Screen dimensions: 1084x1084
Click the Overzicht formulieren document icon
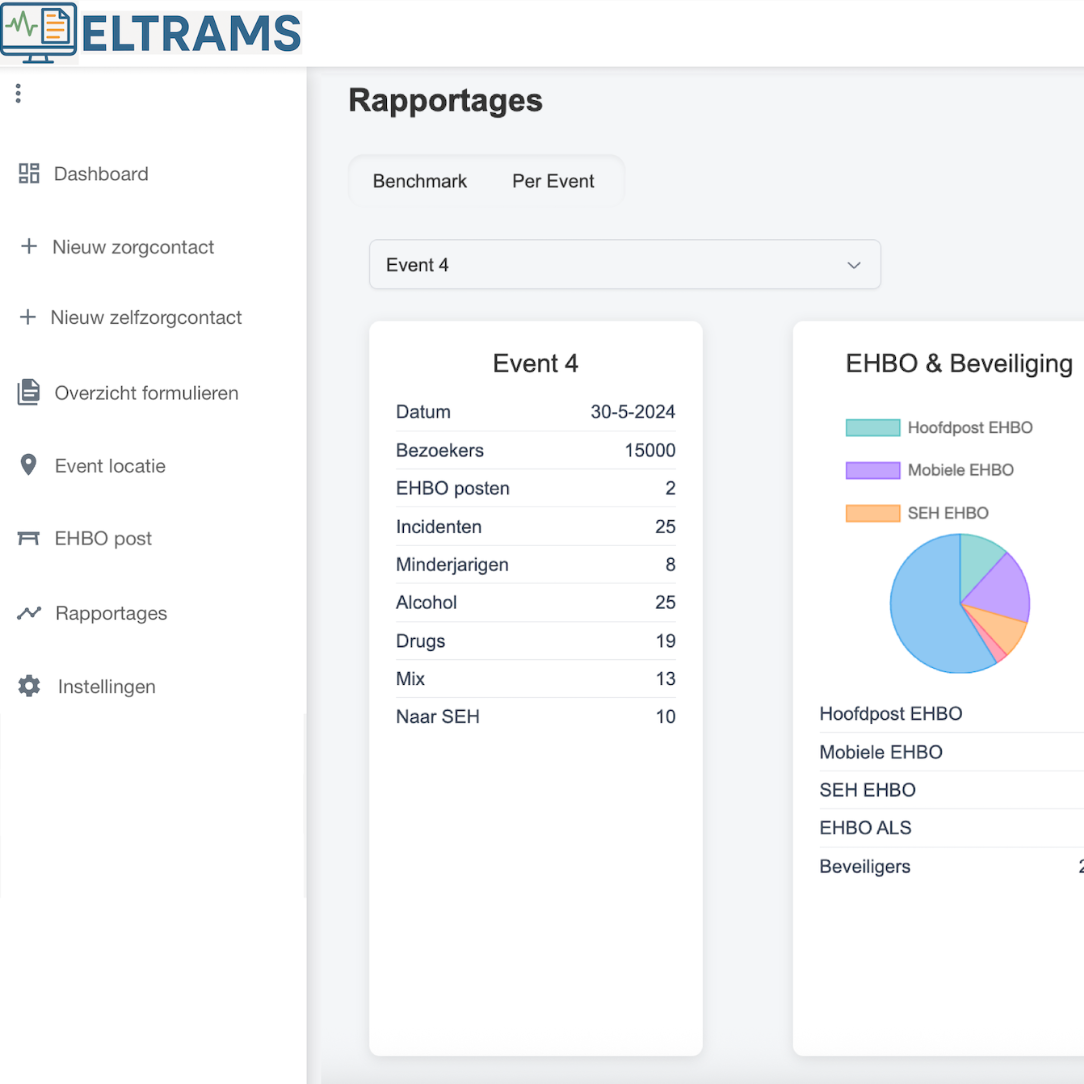29,393
